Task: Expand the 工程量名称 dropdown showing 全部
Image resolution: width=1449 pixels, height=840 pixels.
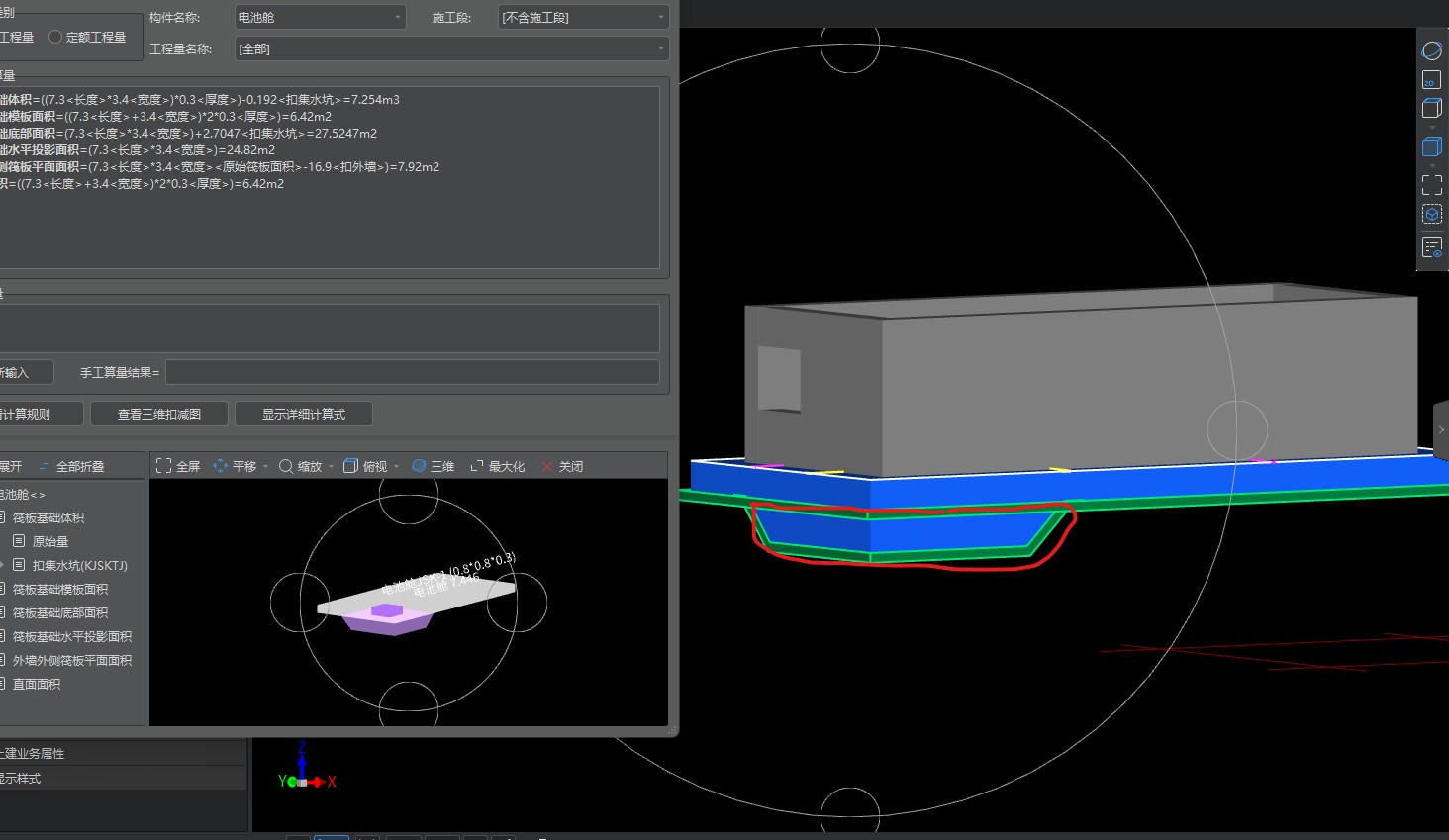Action: point(451,48)
